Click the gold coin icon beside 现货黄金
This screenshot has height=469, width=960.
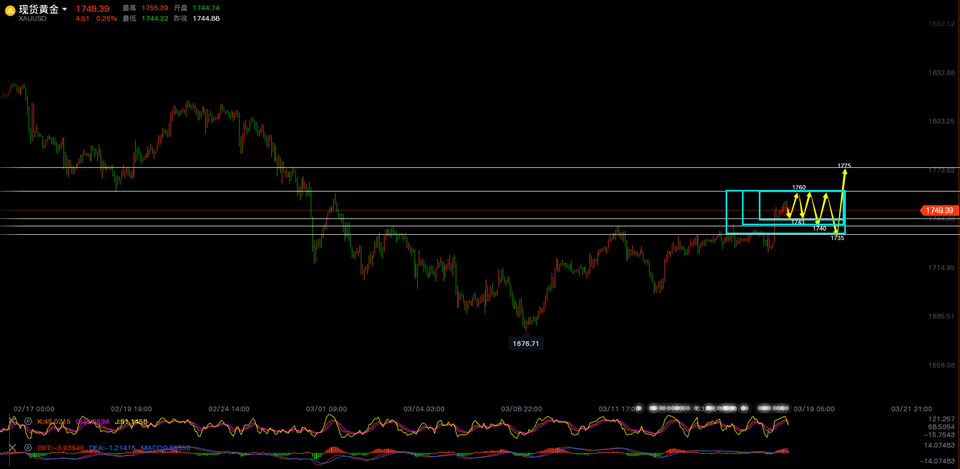(x=11, y=9)
